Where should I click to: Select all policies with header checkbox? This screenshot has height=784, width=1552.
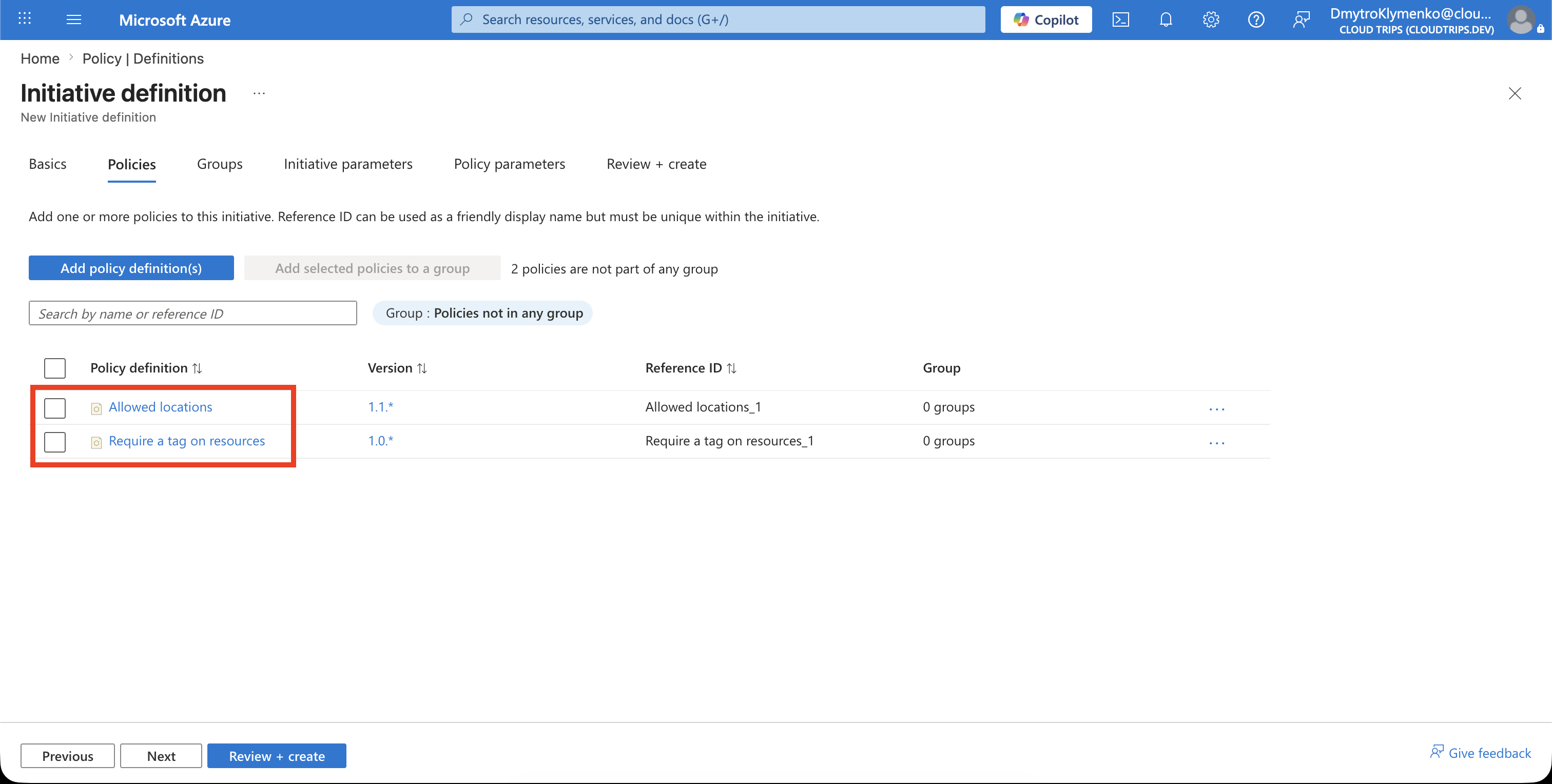click(55, 368)
